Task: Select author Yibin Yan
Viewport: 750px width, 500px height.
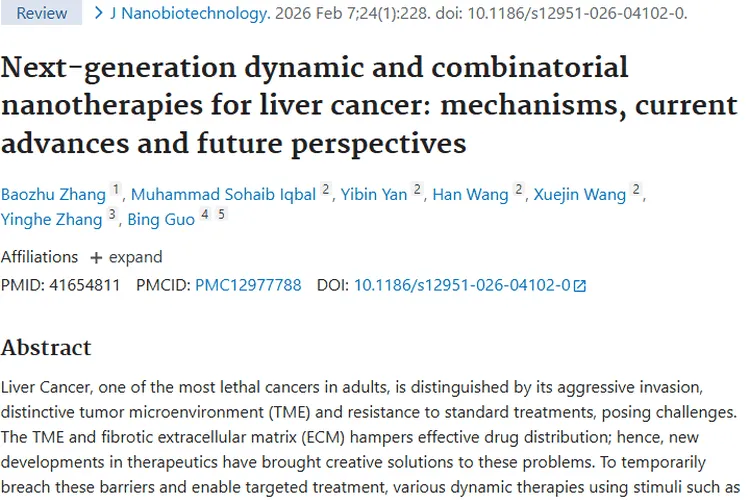Action: pyautogui.click(x=374, y=194)
